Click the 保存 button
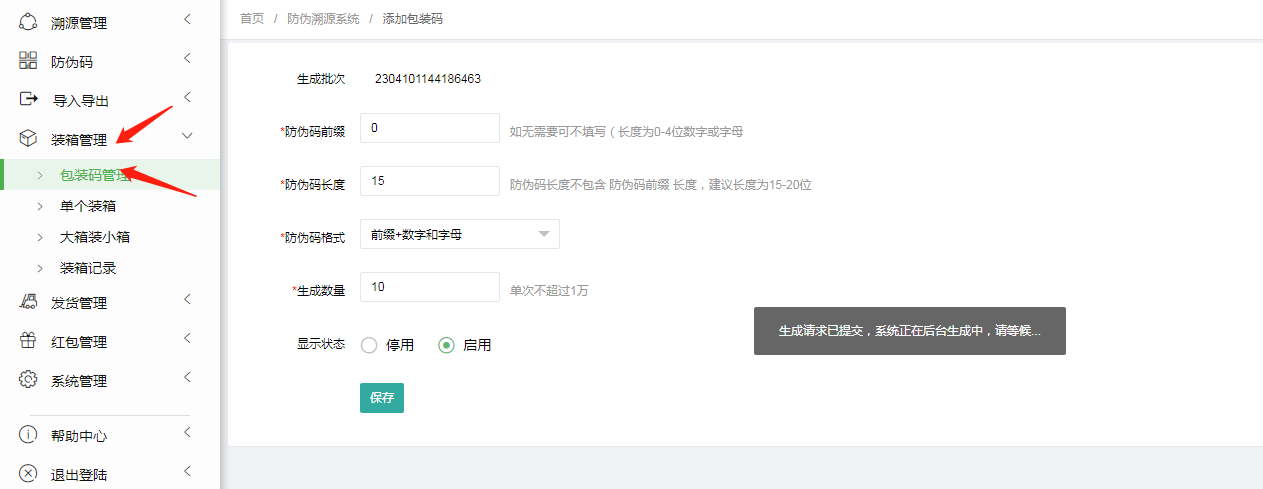The image size is (1263, 489). point(382,398)
